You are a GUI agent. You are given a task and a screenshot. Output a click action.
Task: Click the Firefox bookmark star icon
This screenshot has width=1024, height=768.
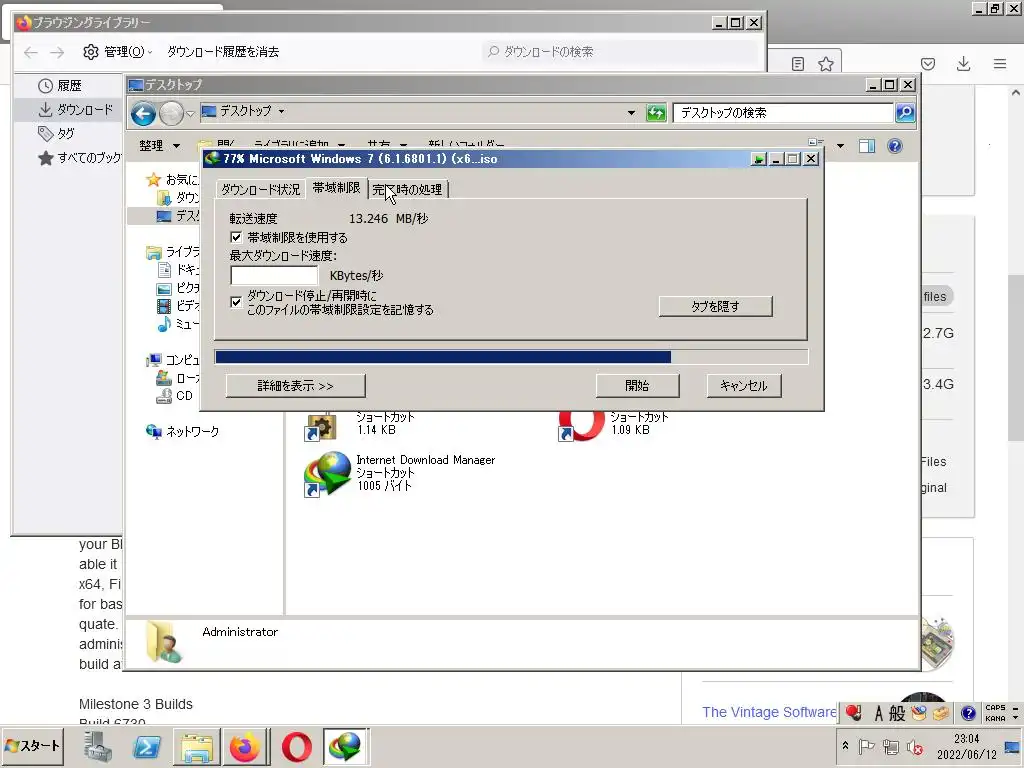[x=825, y=64]
